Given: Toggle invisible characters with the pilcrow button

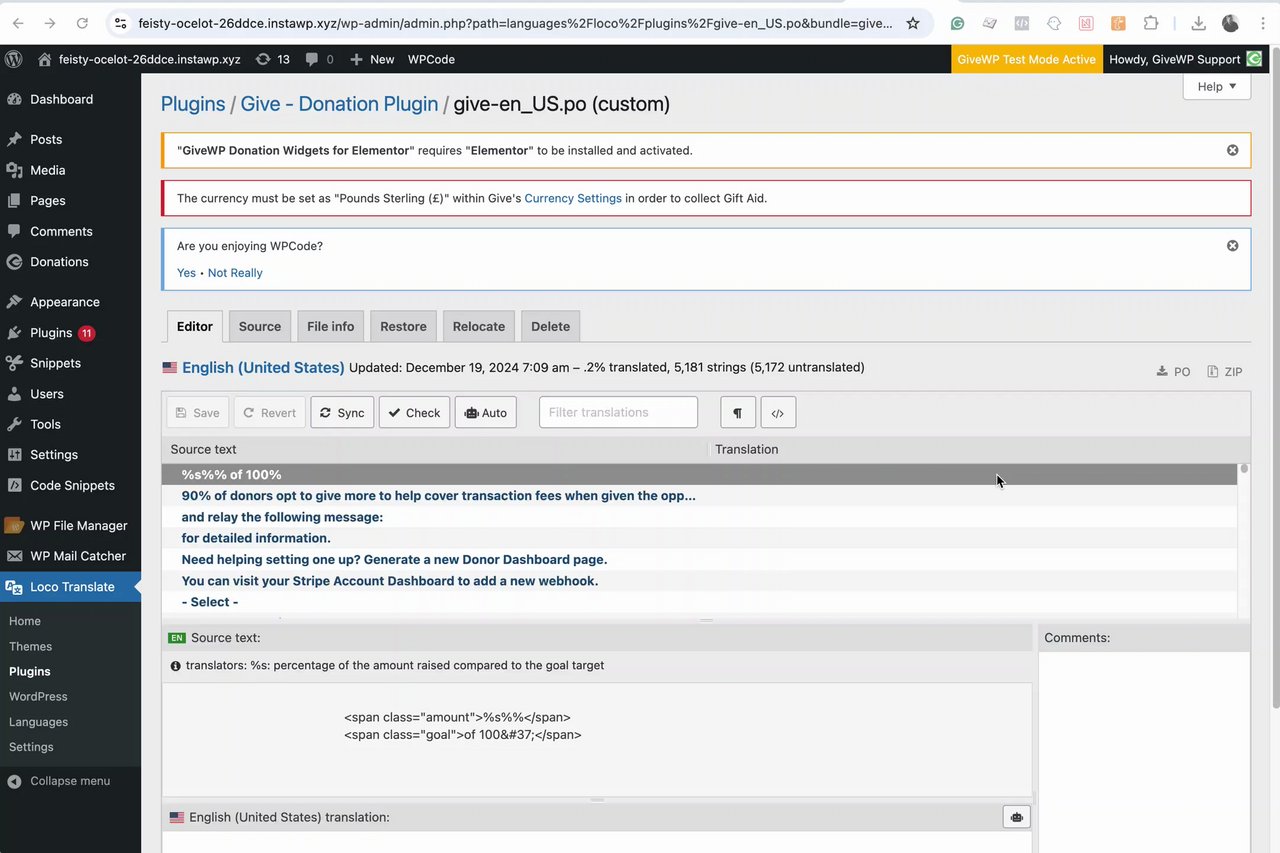Looking at the screenshot, I should click(x=738, y=412).
